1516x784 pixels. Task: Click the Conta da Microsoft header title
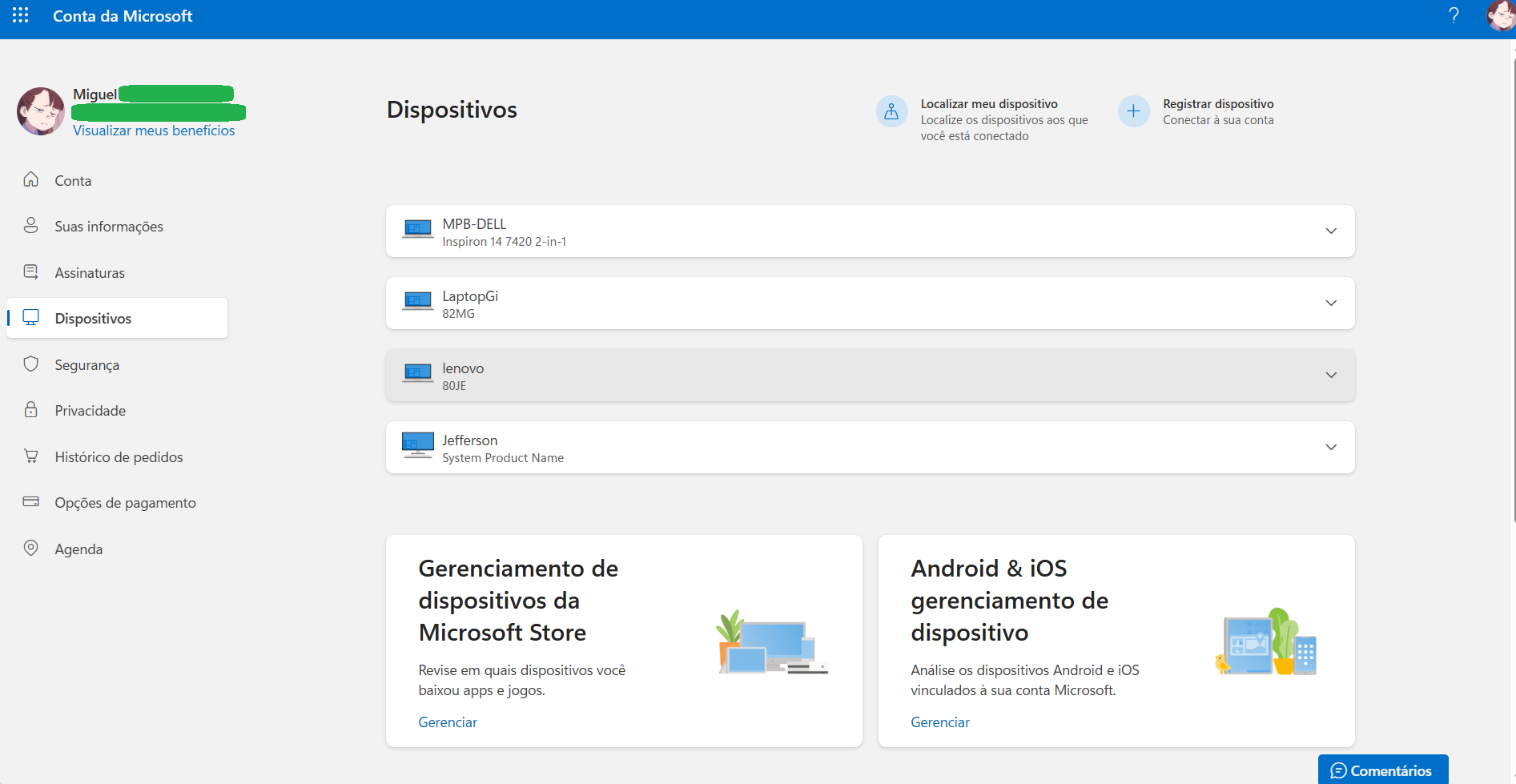[x=123, y=16]
